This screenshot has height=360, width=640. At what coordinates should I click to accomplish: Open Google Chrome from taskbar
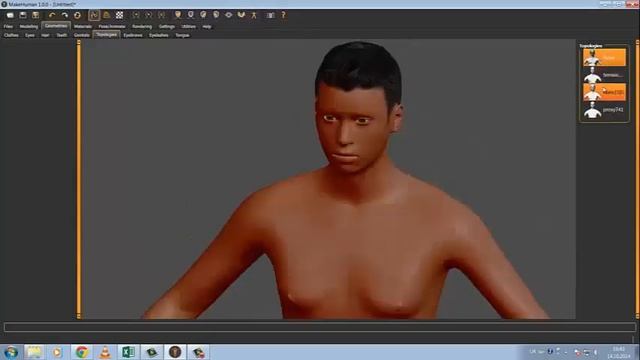[x=81, y=352]
